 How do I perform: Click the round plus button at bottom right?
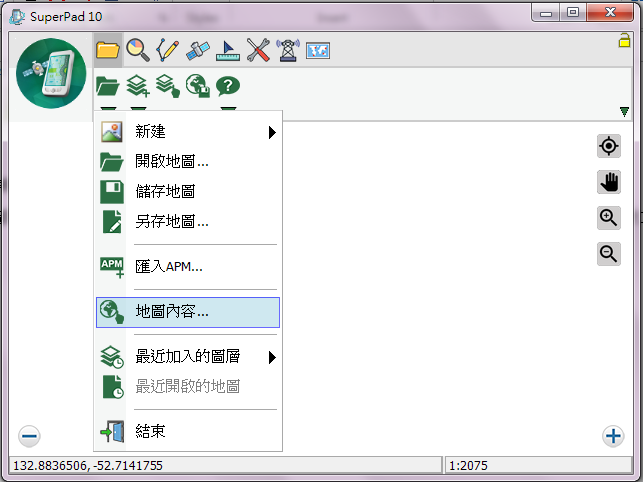(x=613, y=436)
